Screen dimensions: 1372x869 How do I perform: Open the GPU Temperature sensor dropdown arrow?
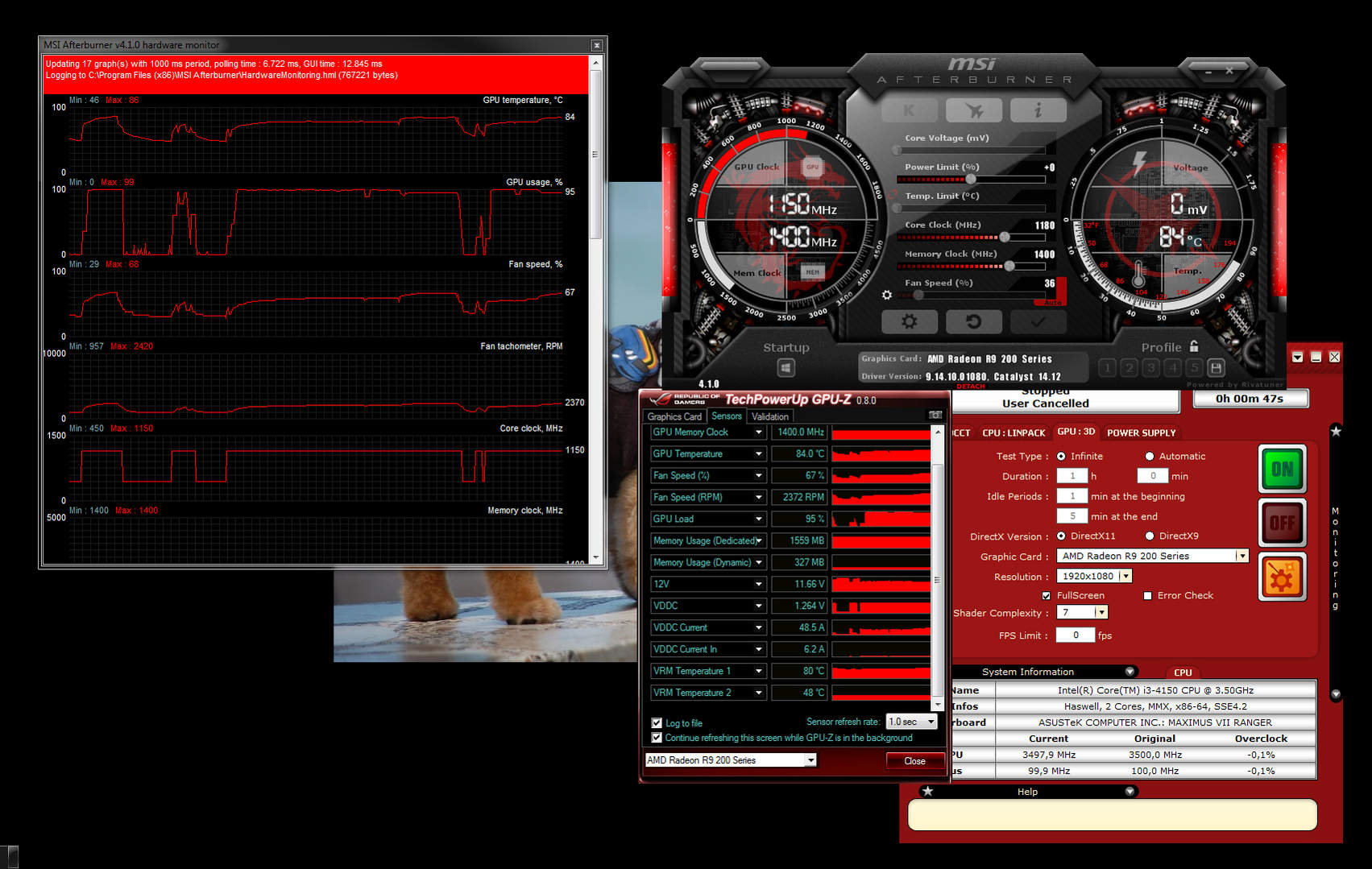tap(758, 454)
